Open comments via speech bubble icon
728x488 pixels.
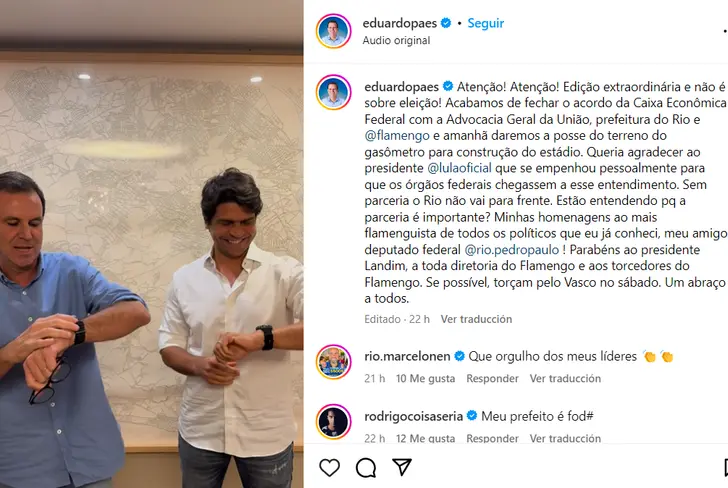pyautogui.click(x=366, y=468)
